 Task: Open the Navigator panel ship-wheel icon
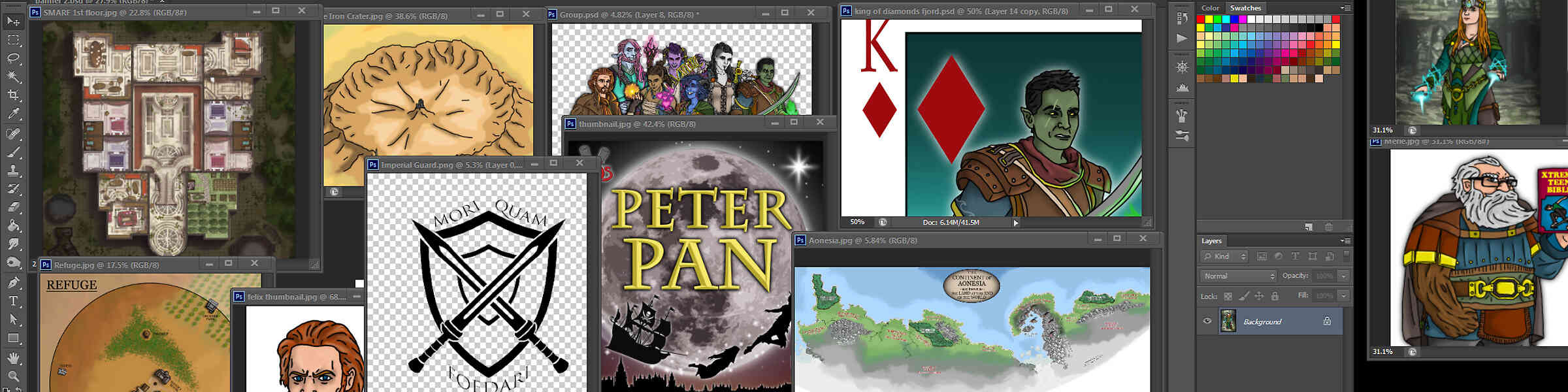(1182, 67)
